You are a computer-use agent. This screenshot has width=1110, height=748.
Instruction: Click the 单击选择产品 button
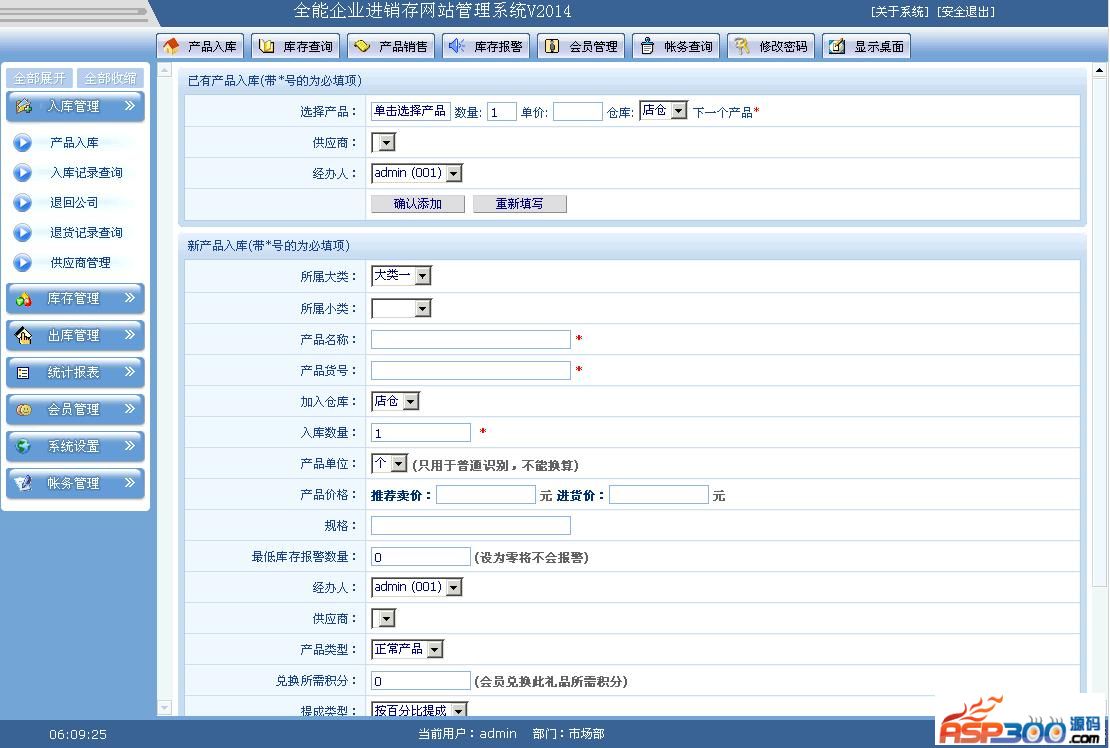click(411, 111)
